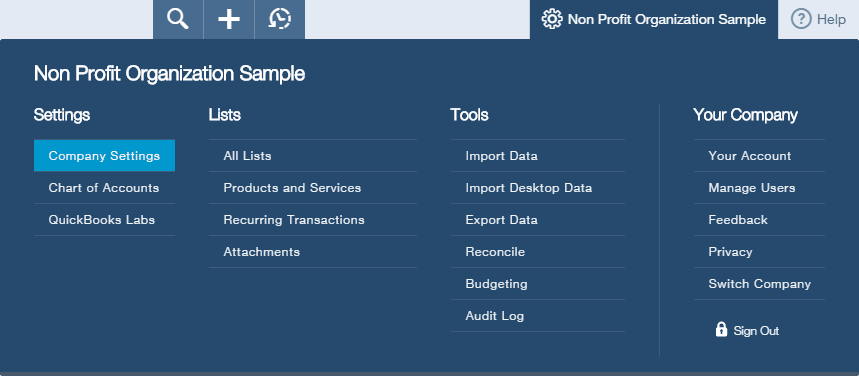The width and height of the screenshot is (859, 376).
Task: Open the magnifier search icon
Action: coord(178,19)
